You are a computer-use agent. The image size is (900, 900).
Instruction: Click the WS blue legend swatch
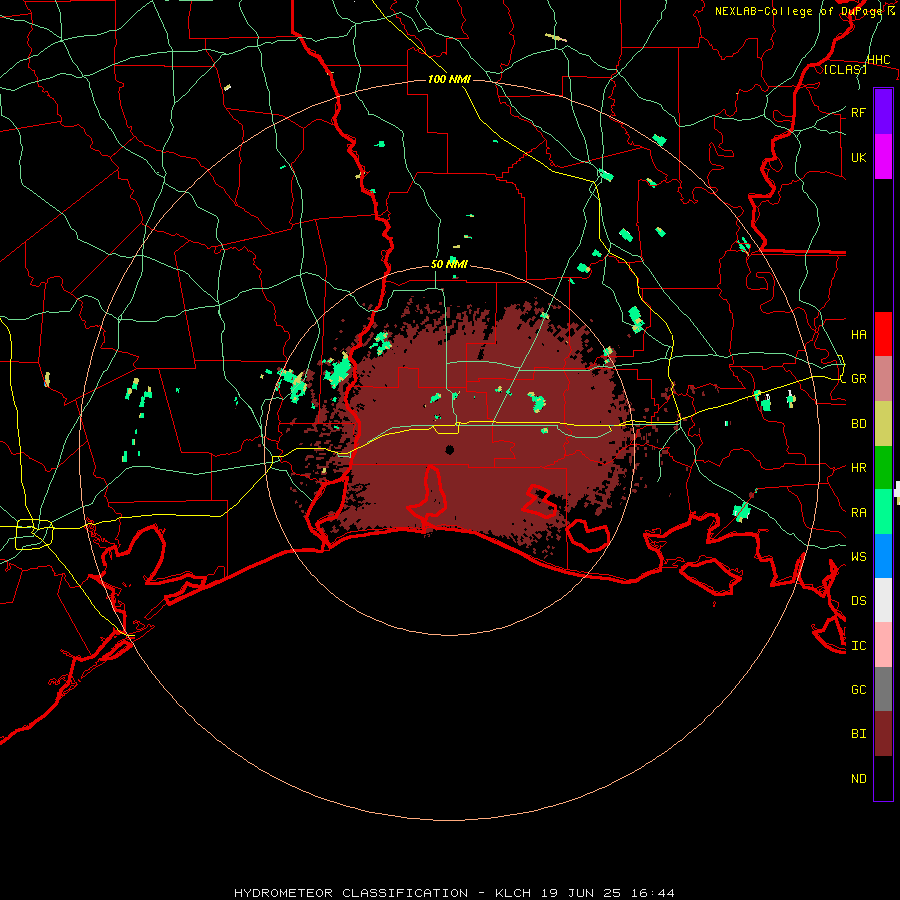point(883,556)
